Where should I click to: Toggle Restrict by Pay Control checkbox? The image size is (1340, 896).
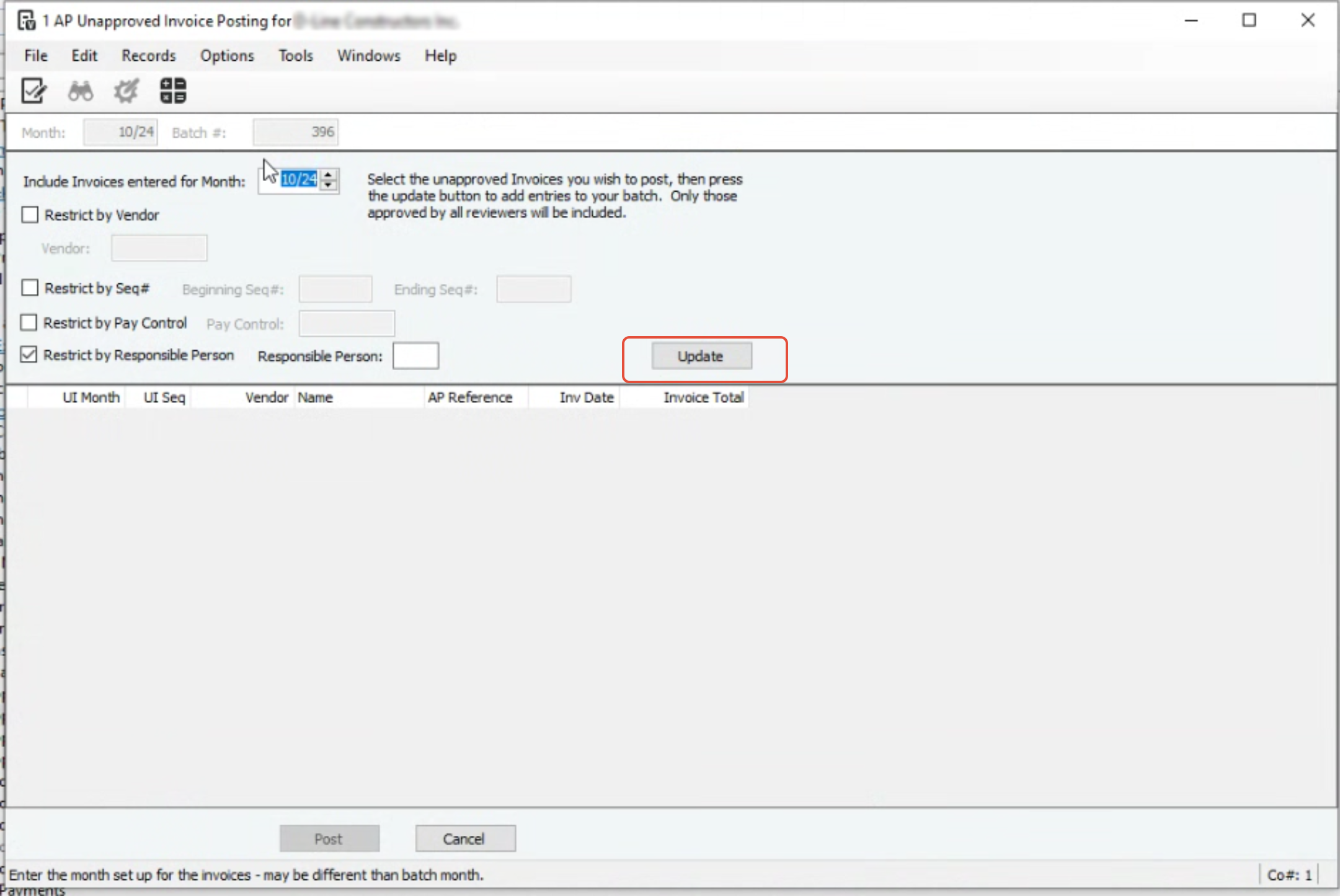point(29,323)
